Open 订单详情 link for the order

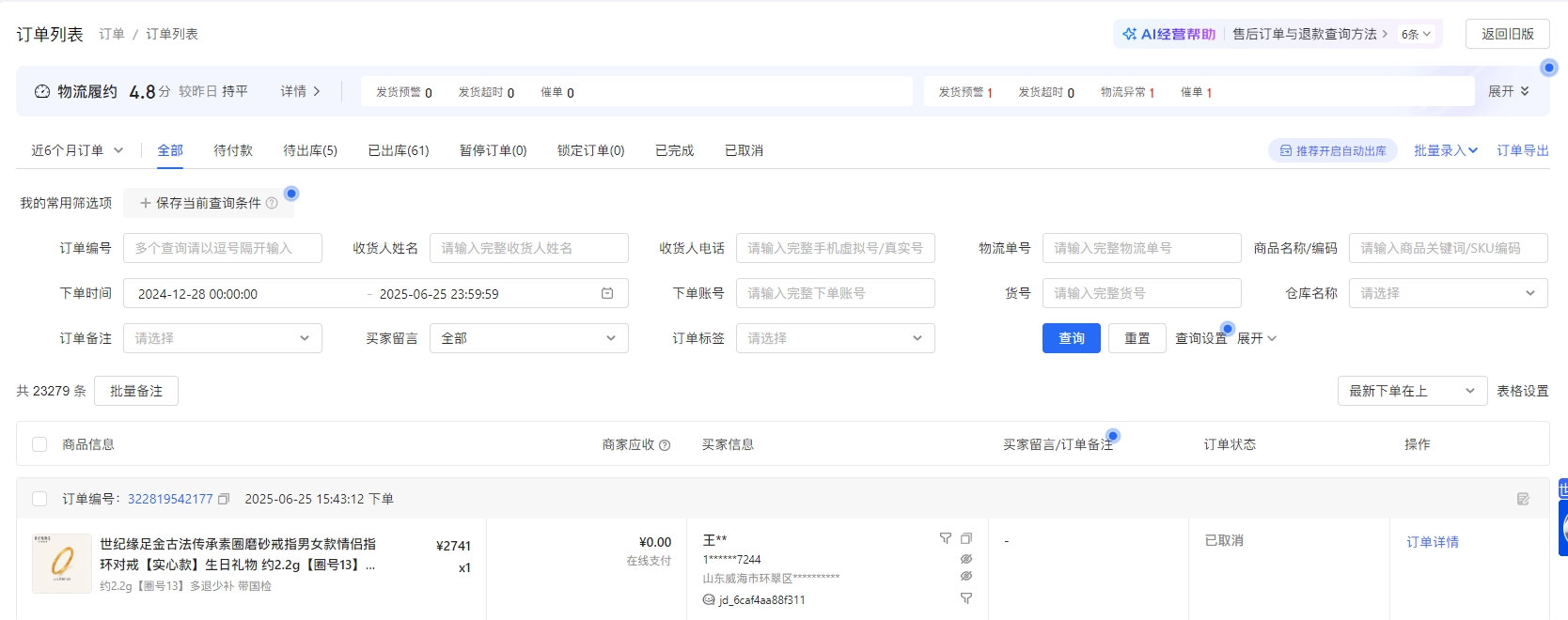[x=1432, y=542]
